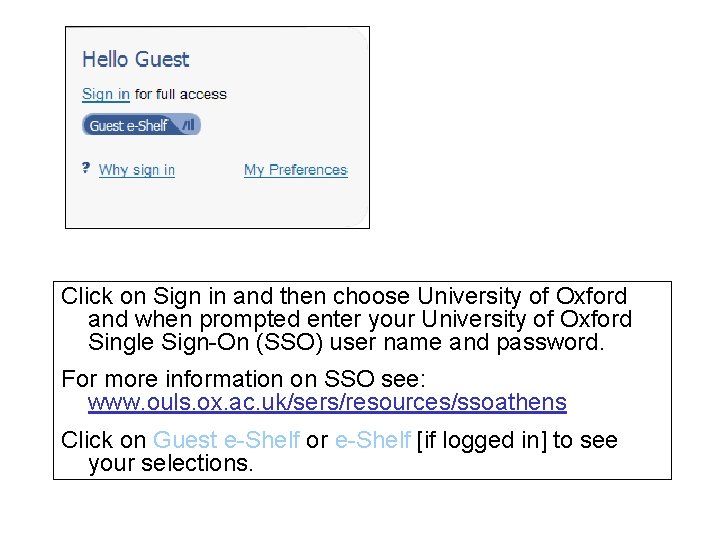Click the Sign in link
This screenshot has height=540, width=720.
click(x=105, y=94)
